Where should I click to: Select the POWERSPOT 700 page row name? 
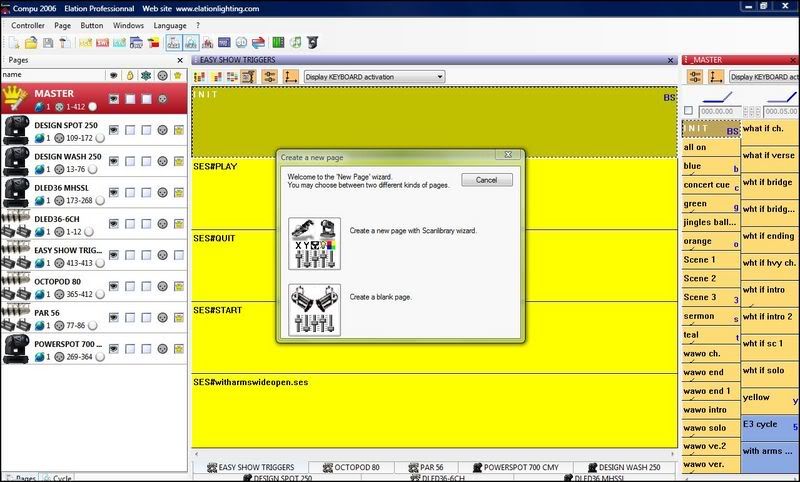tap(68, 344)
